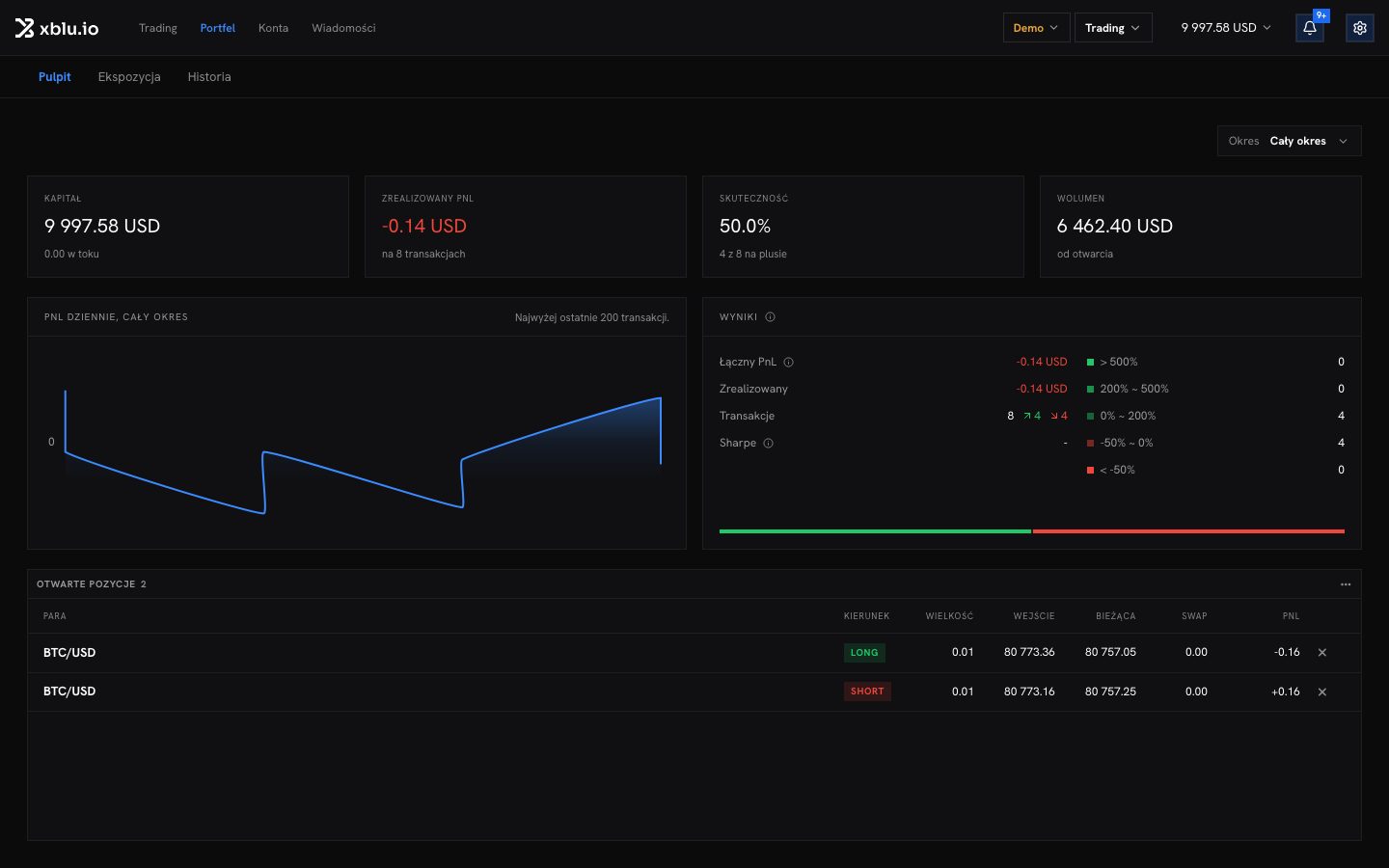
Task: Select the BTC/USD pair in the LONG row
Action: 69,653
